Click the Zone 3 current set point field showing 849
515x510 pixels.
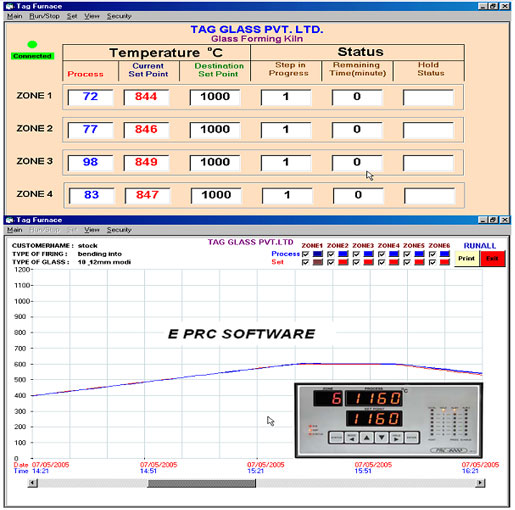point(146,163)
